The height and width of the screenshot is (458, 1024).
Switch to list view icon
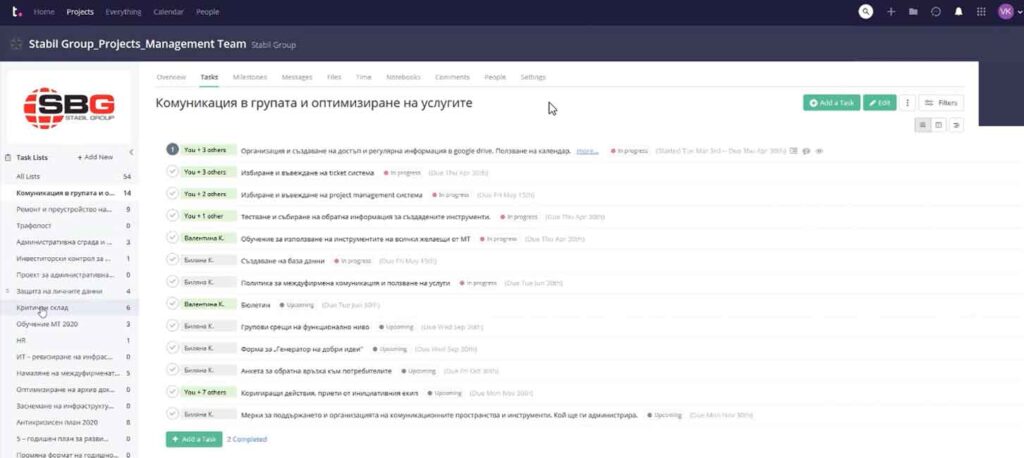(923, 125)
